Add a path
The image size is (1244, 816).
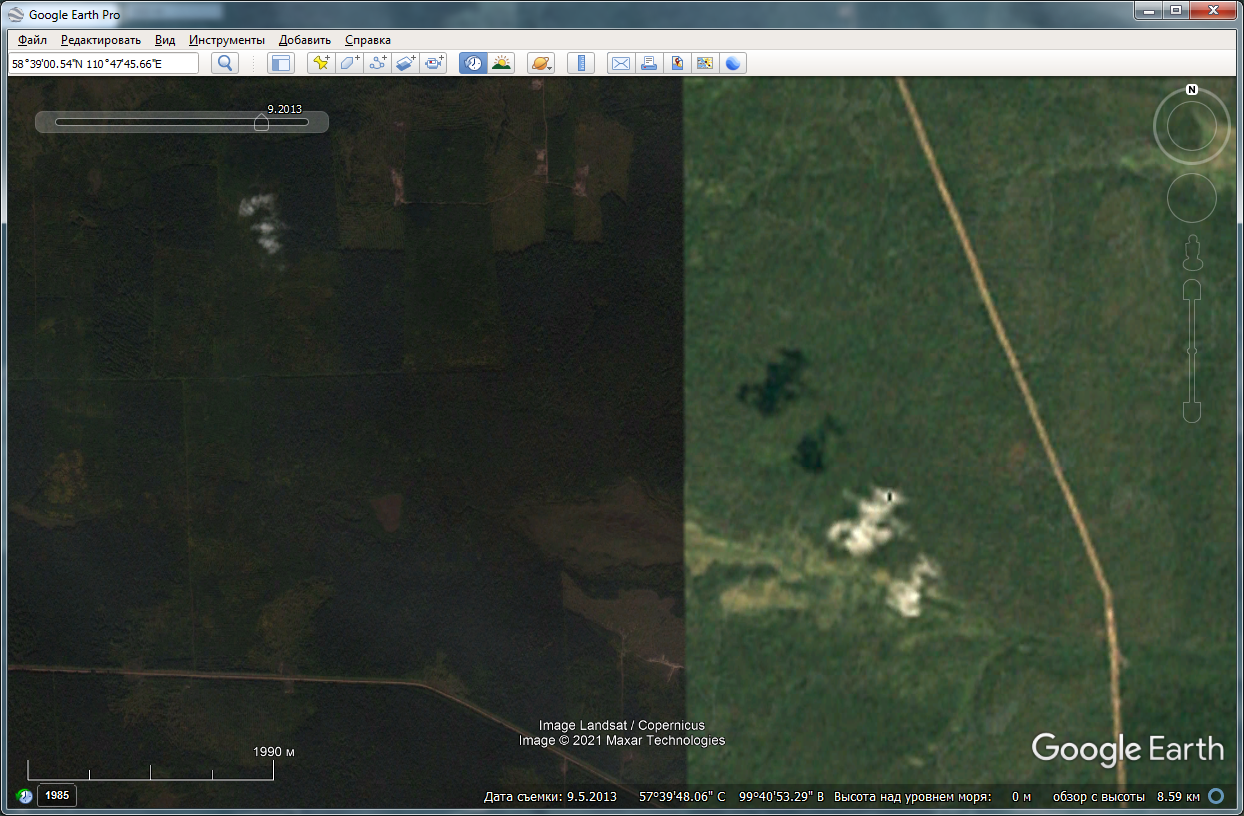[377, 63]
